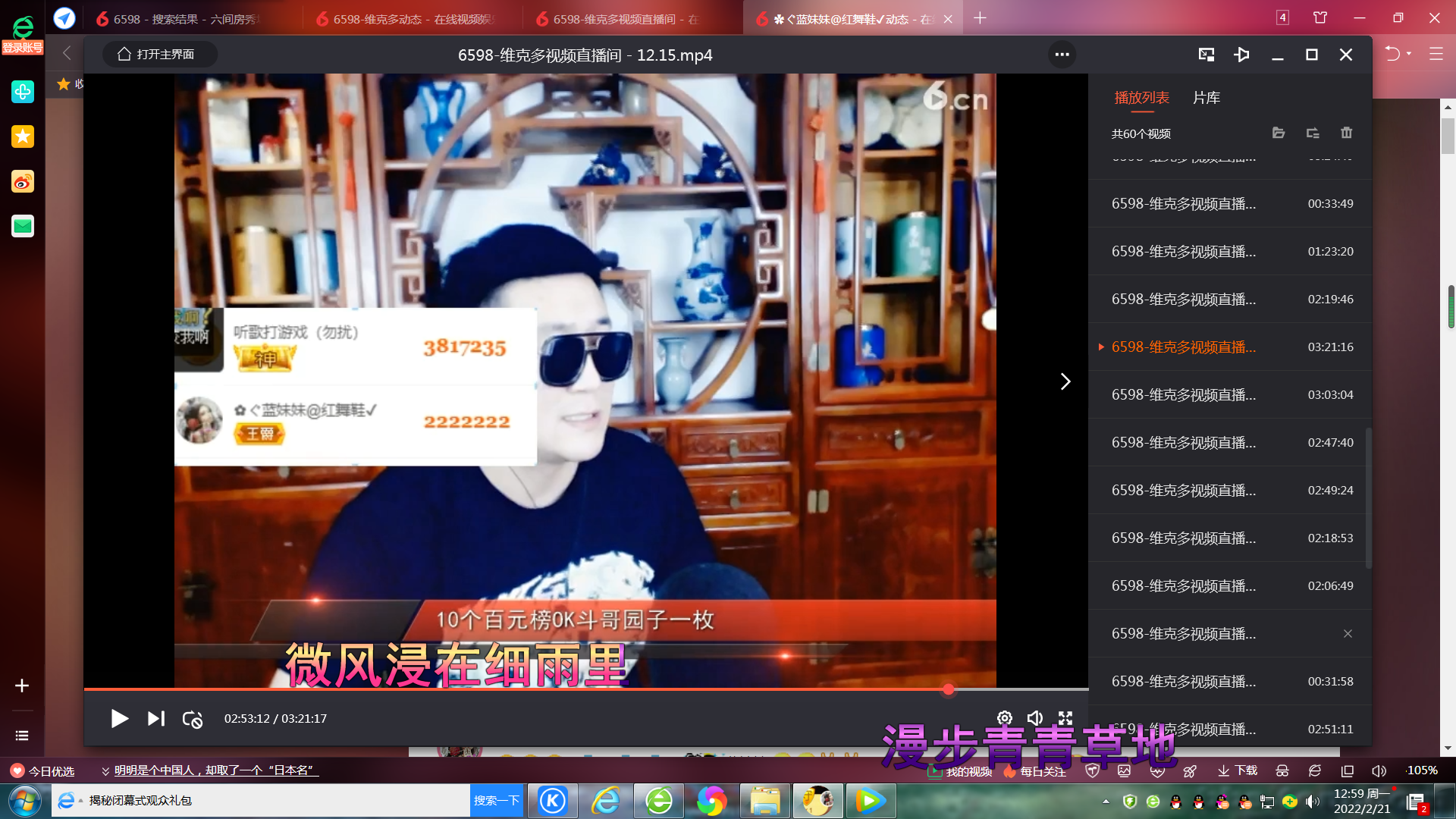
Task: Open a new browser tab
Action: click(x=980, y=18)
